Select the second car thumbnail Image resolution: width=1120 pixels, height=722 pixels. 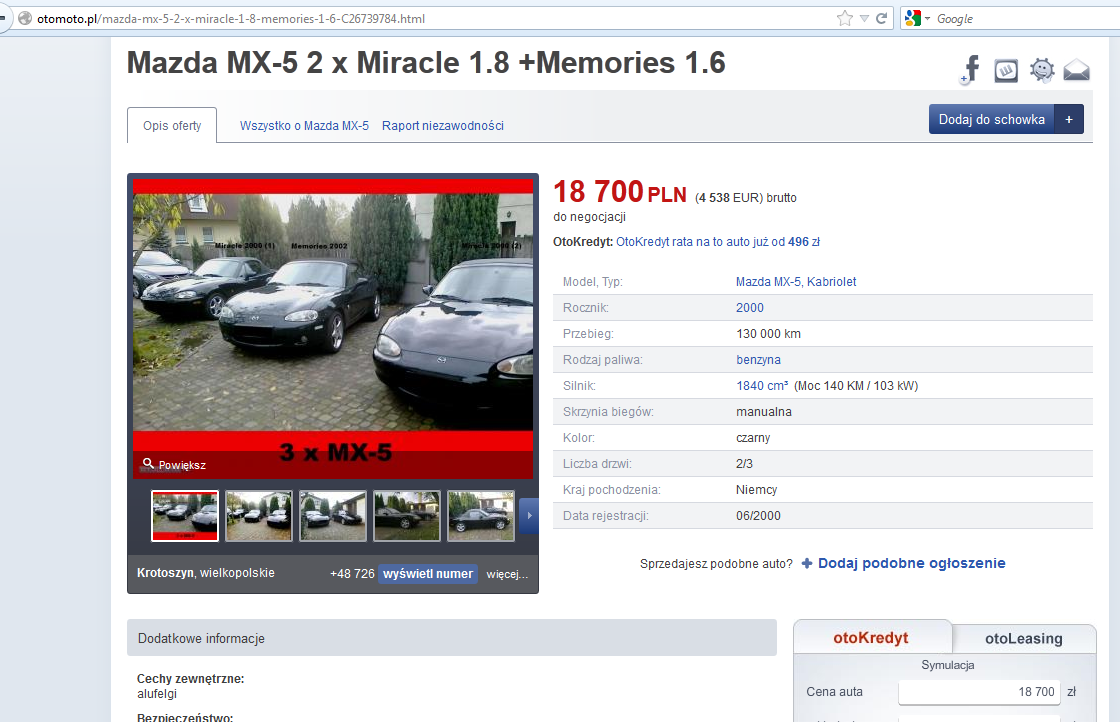pyautogui.click(x=259, y=516)
